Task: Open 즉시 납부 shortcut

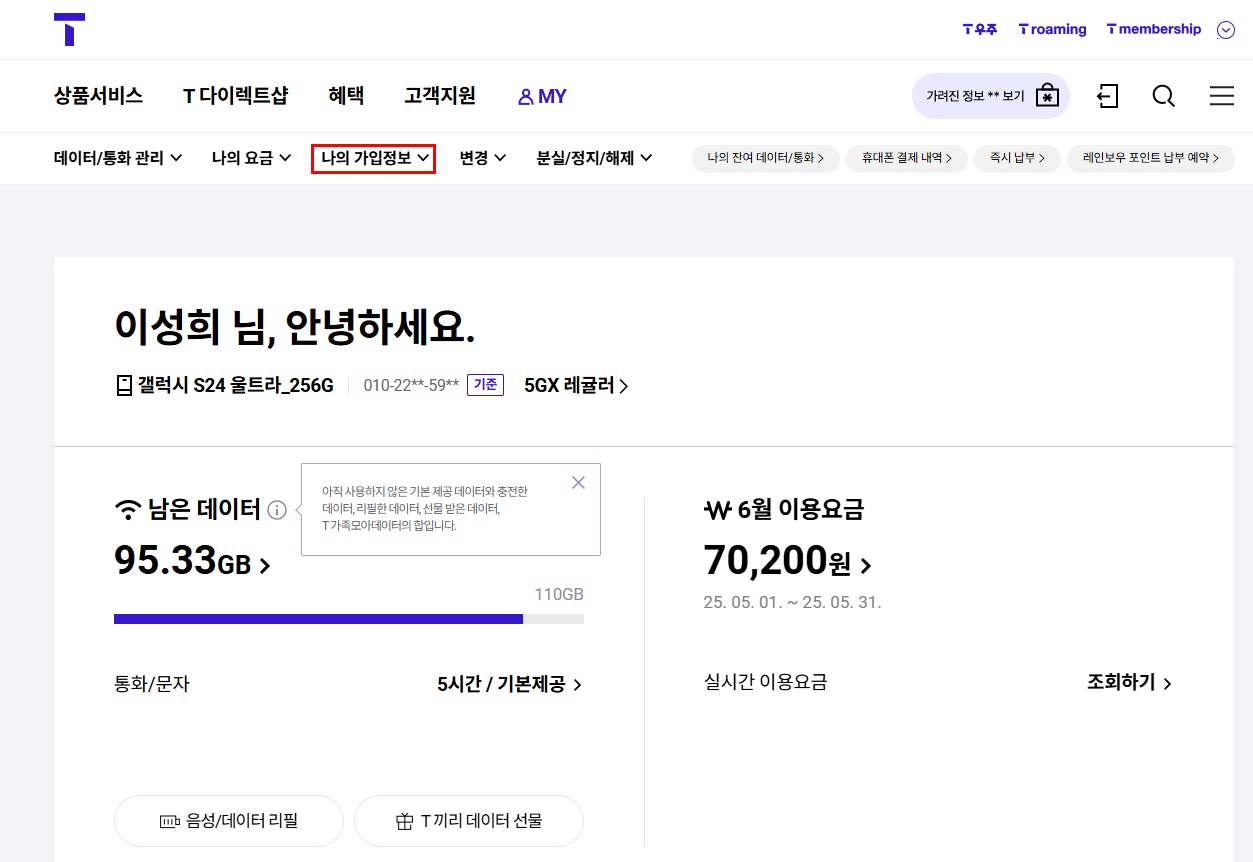Action: pyautogui.click(x=1017, y=158)
